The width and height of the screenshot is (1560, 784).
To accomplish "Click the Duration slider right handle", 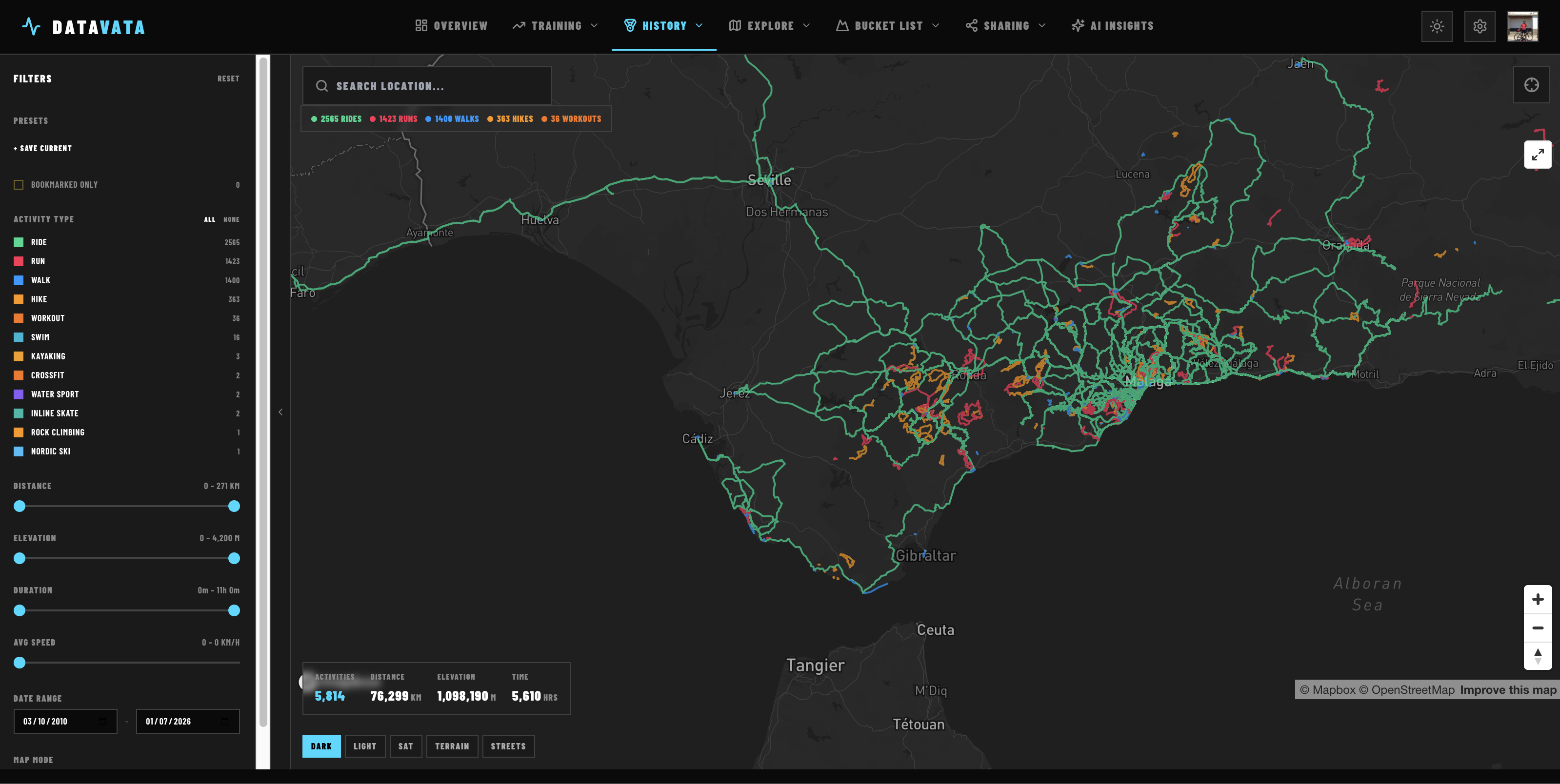I will click(x=234, y=610).
